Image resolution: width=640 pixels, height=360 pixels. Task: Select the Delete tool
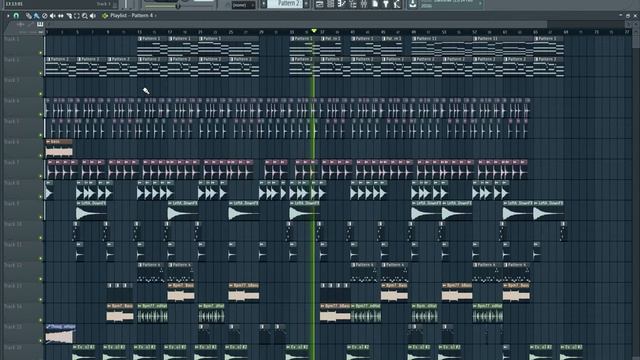click(x=44, y=16)
